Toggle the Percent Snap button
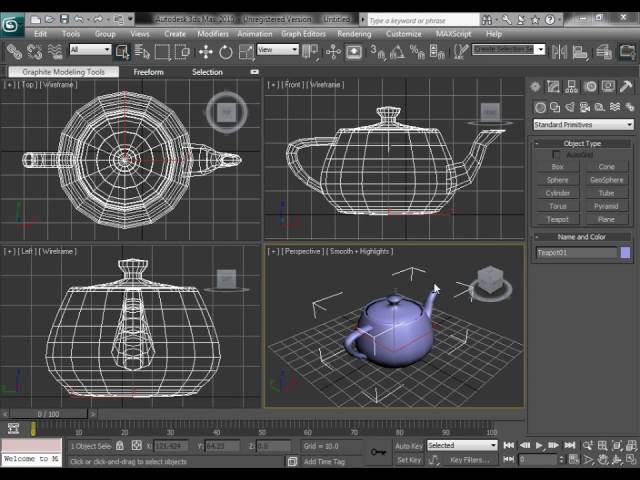The height and width of the screenshot is (480, 640). click(x=417, y=52)
